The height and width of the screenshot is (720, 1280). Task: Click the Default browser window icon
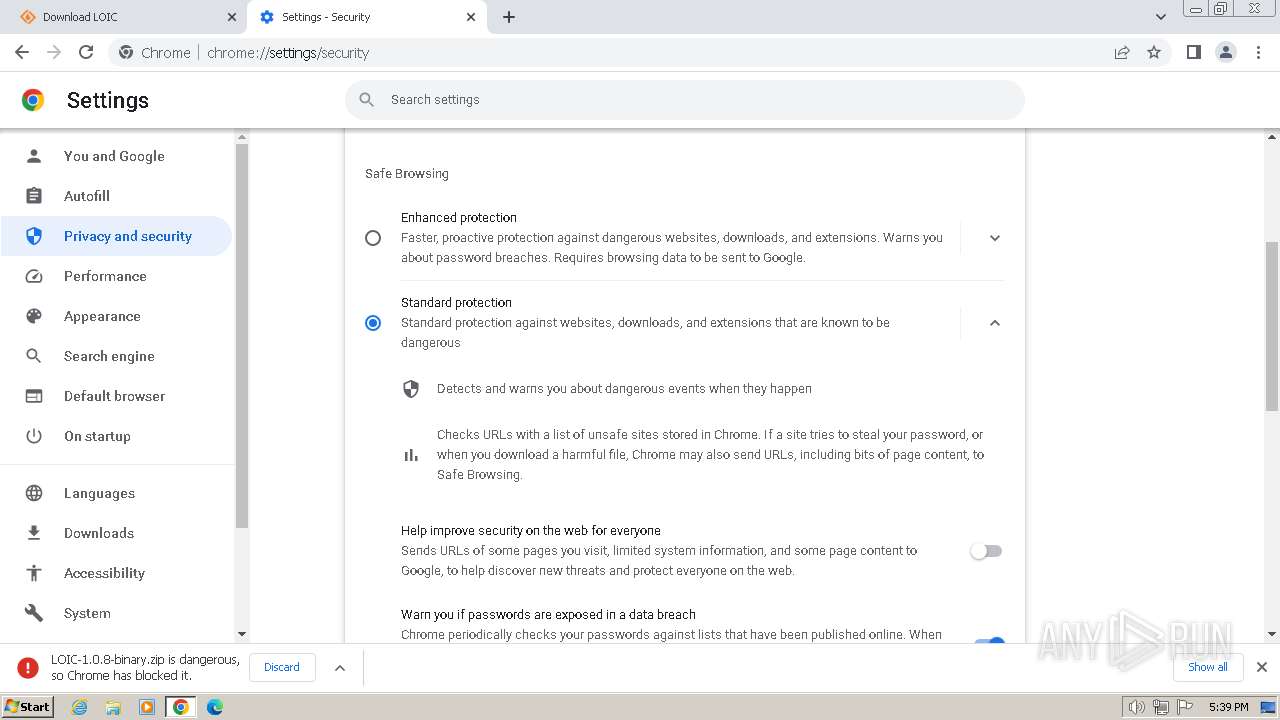coord(34,396)
